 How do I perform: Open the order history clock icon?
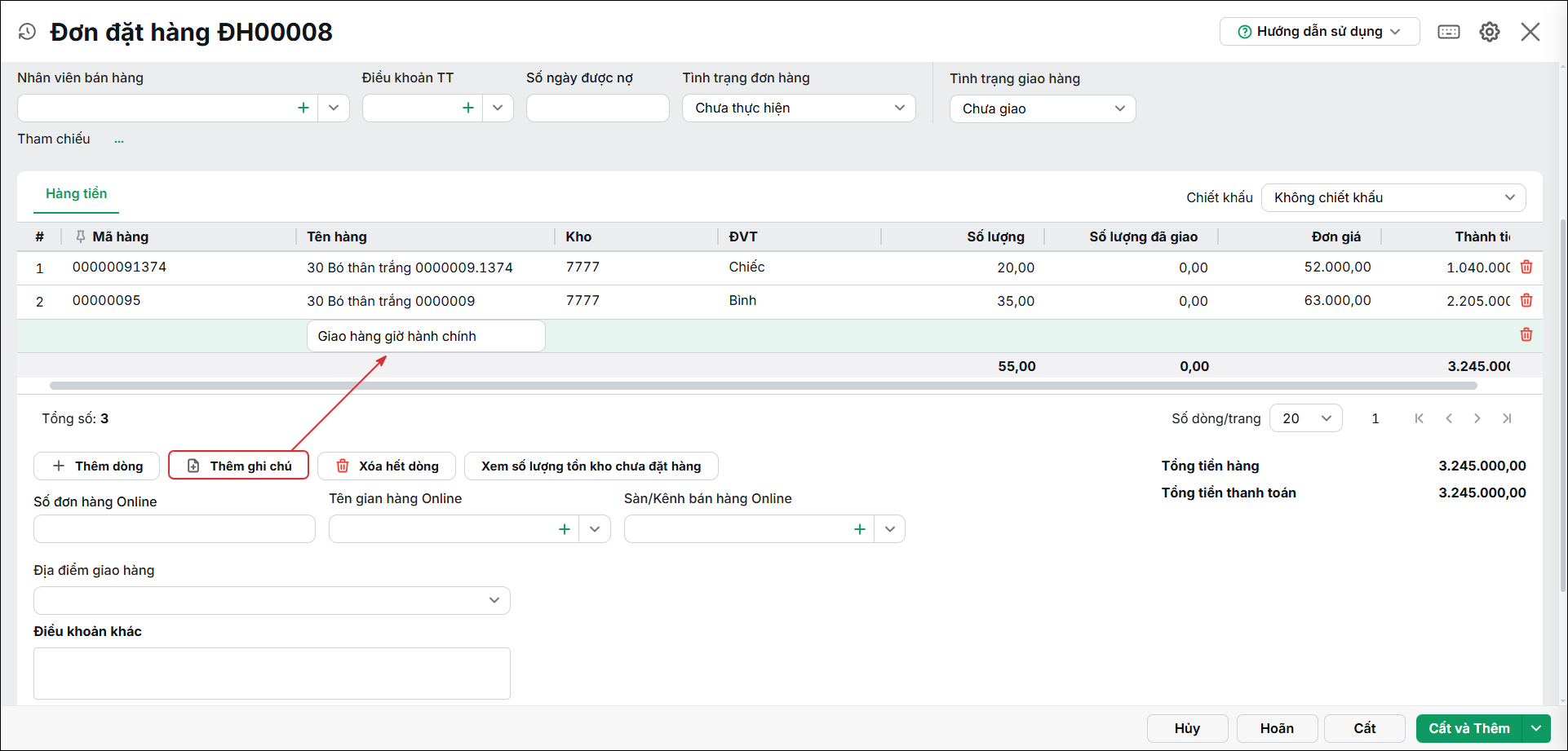(x=27, y=32)
